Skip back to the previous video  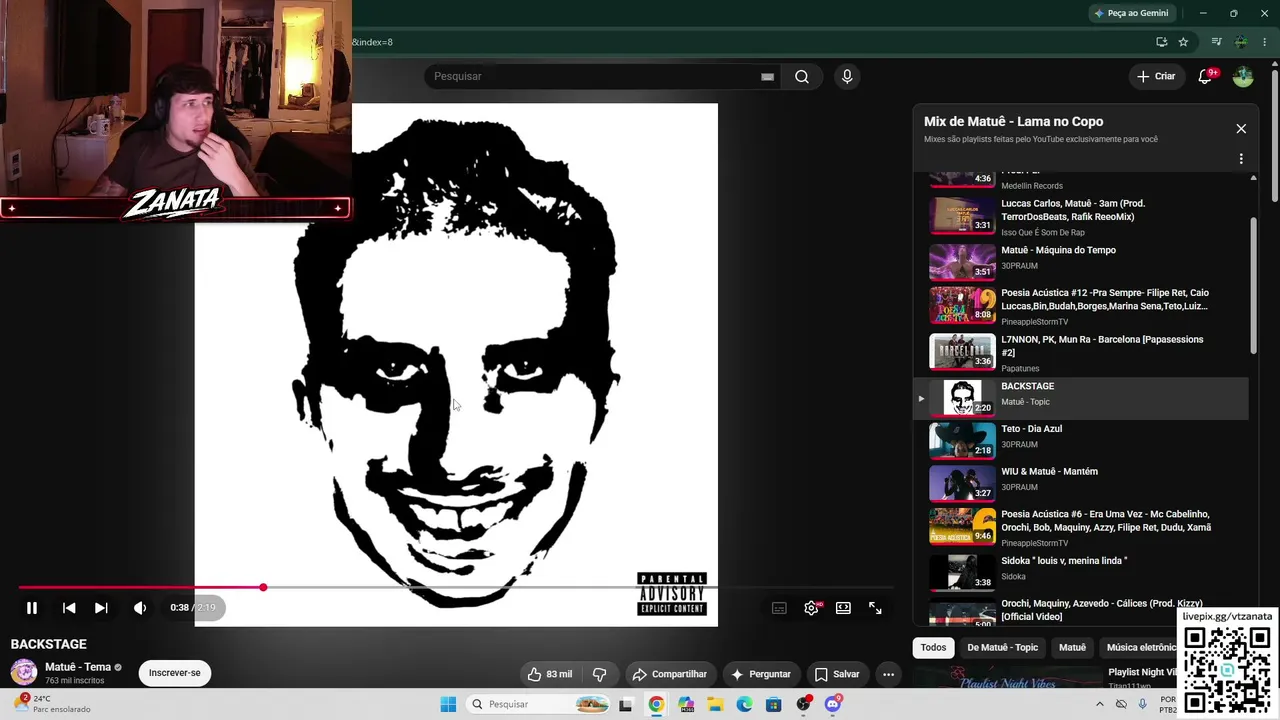coord(69,608)
